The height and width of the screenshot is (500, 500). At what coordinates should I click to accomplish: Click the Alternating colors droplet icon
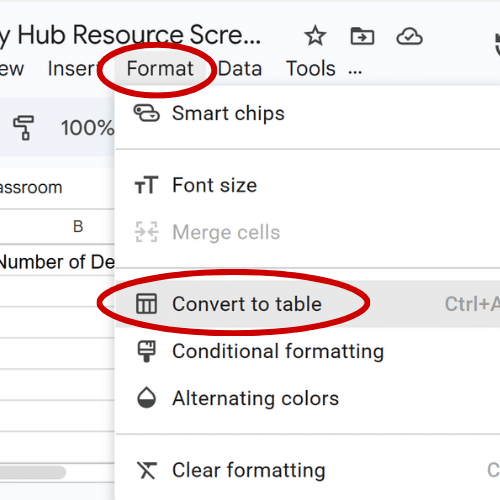pos(146,398)
